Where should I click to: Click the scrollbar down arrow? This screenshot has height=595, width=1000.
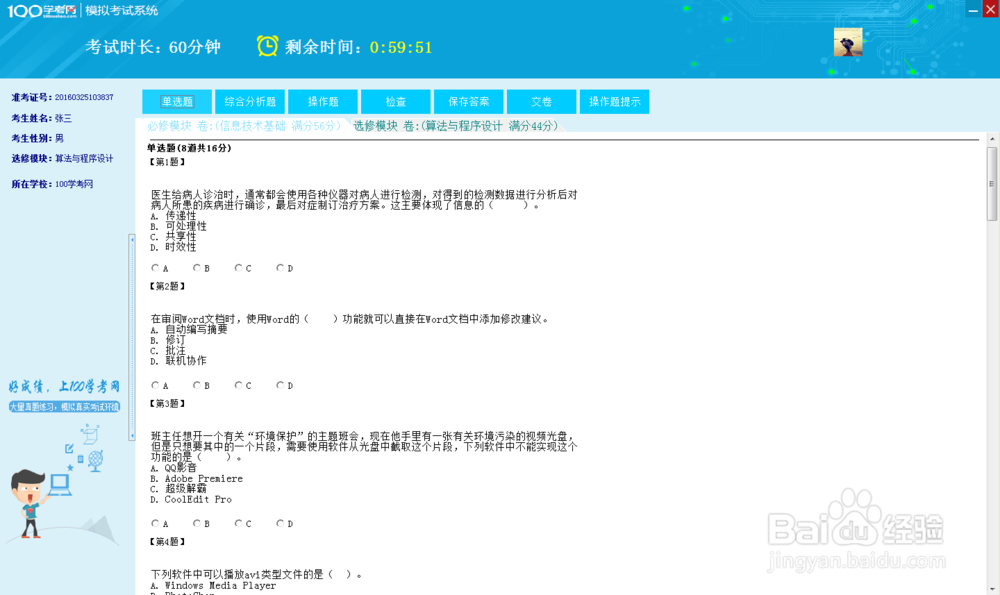(992, 589)
